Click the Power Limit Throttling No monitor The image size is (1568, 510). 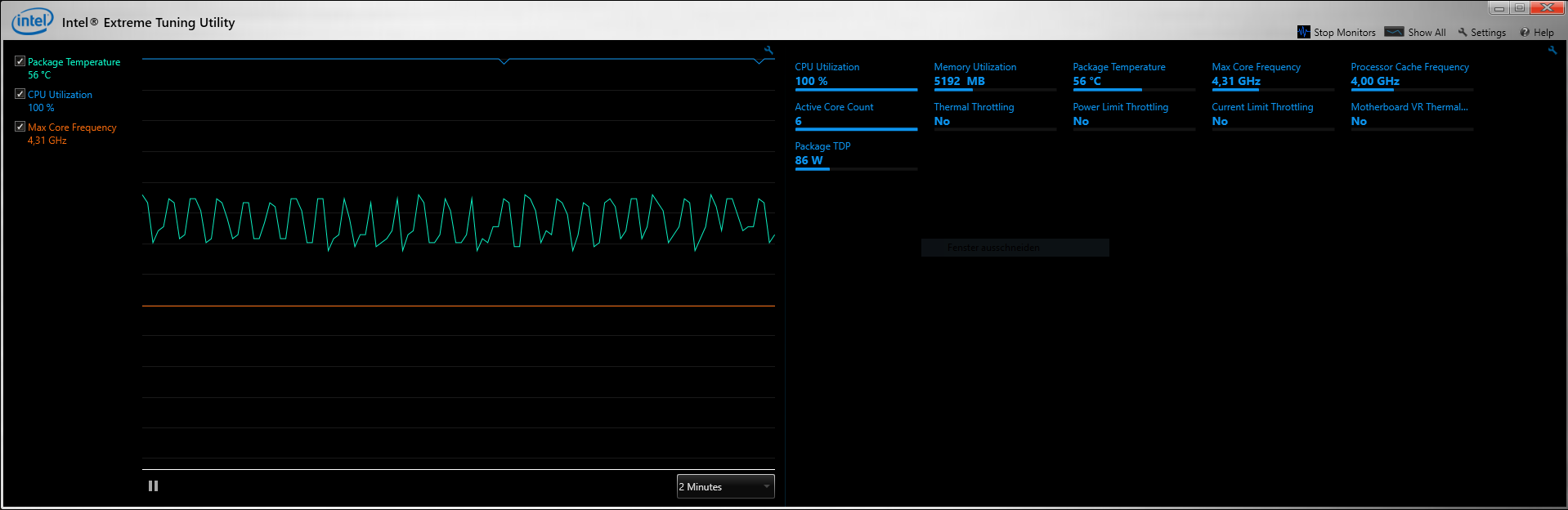(x=1134, y=115)
